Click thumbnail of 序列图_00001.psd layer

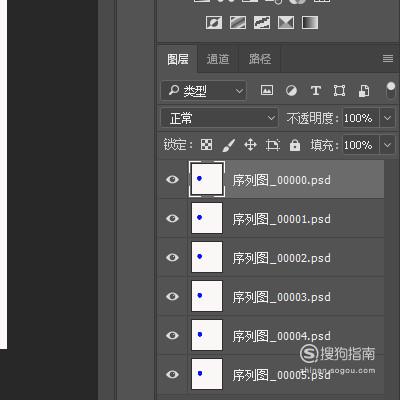coord(207,218)
